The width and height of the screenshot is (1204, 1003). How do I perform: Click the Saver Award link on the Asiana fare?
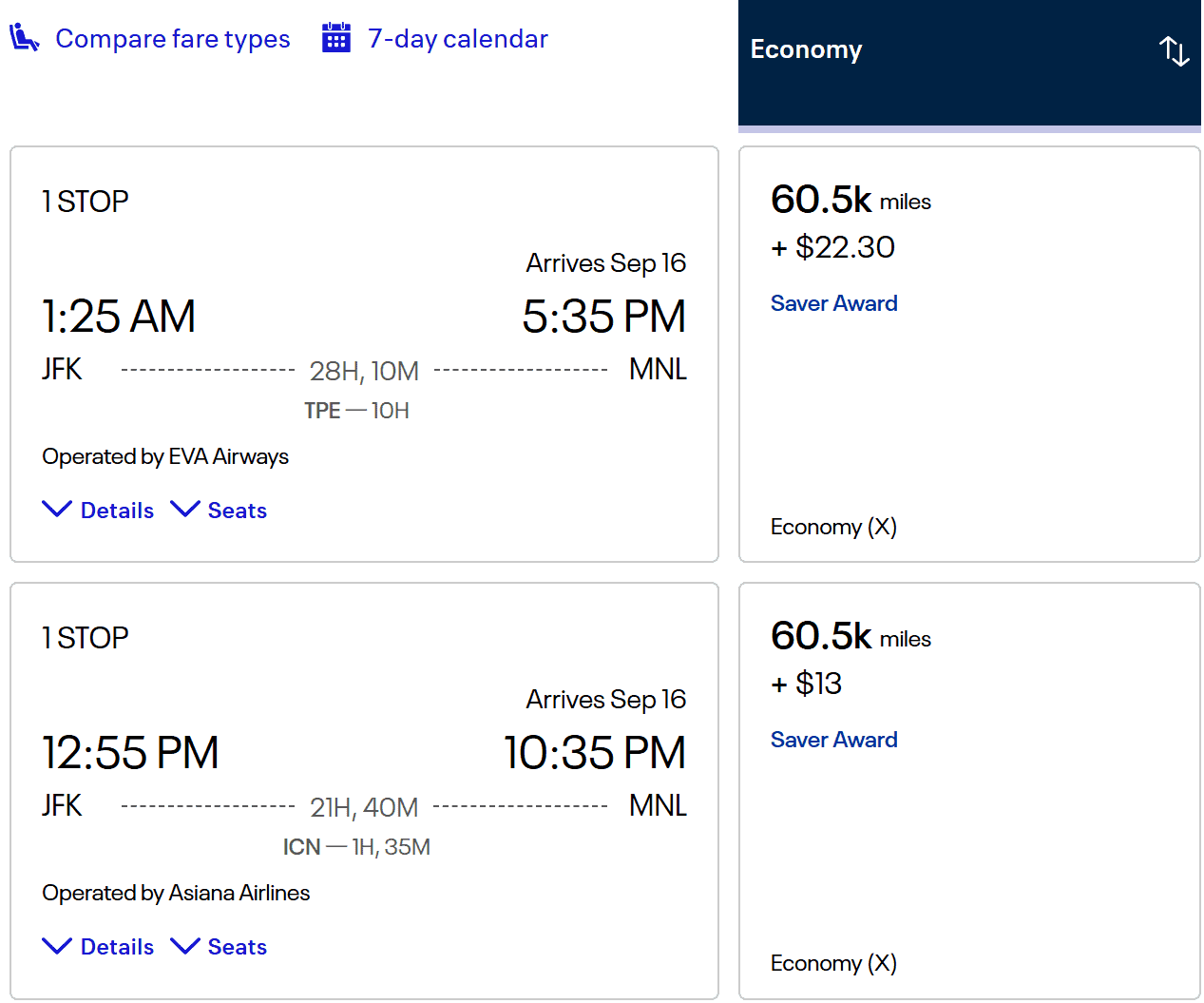click(833, 739)
